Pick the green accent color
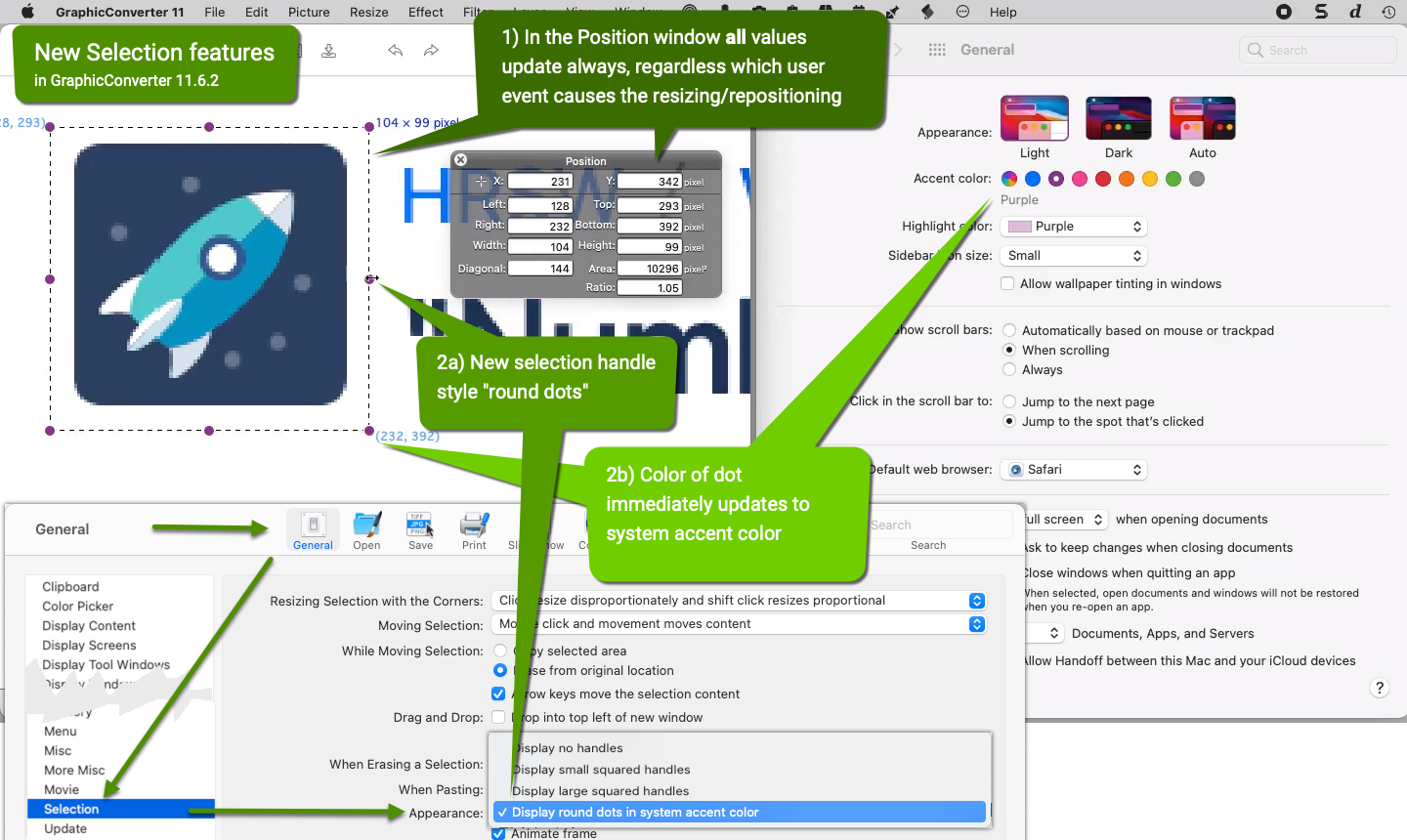Screen dimensions: 1407x840 tap(1173, 179)
